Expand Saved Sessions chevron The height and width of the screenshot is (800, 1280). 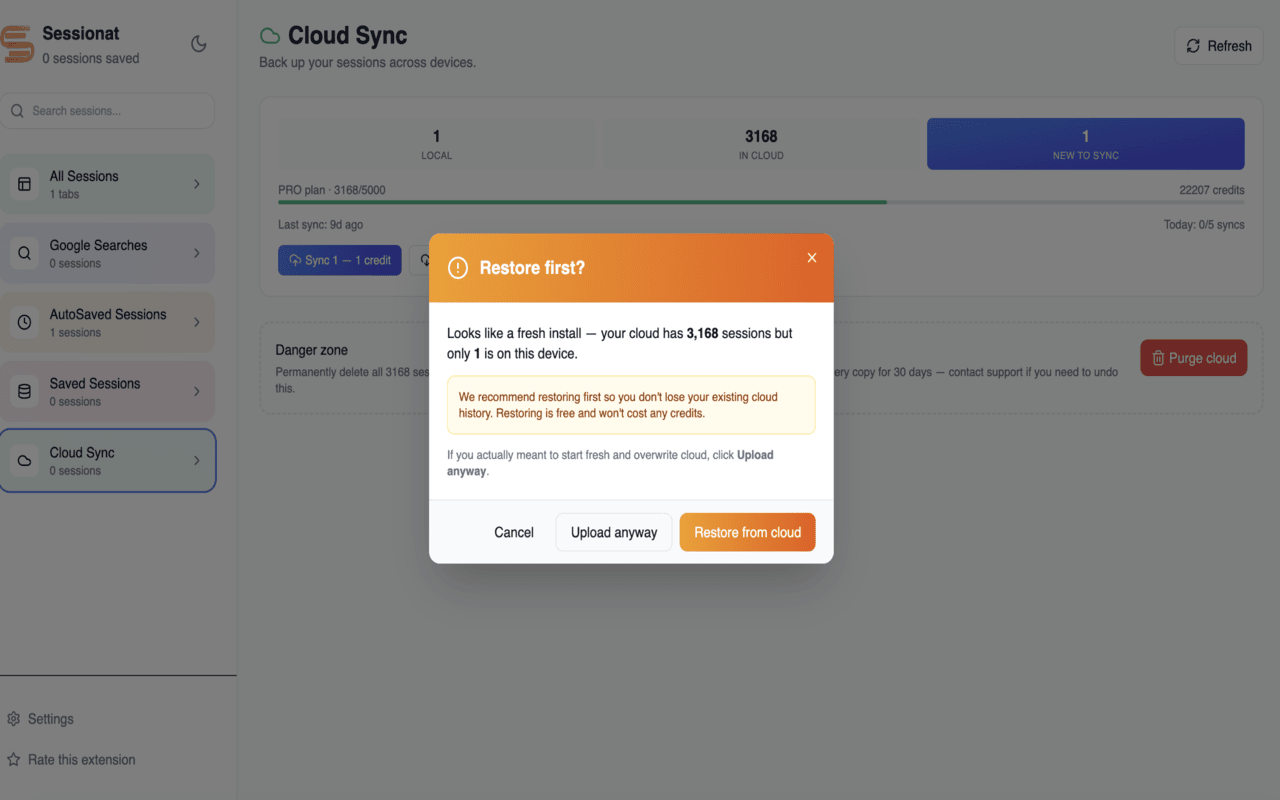tap(197, 391)
